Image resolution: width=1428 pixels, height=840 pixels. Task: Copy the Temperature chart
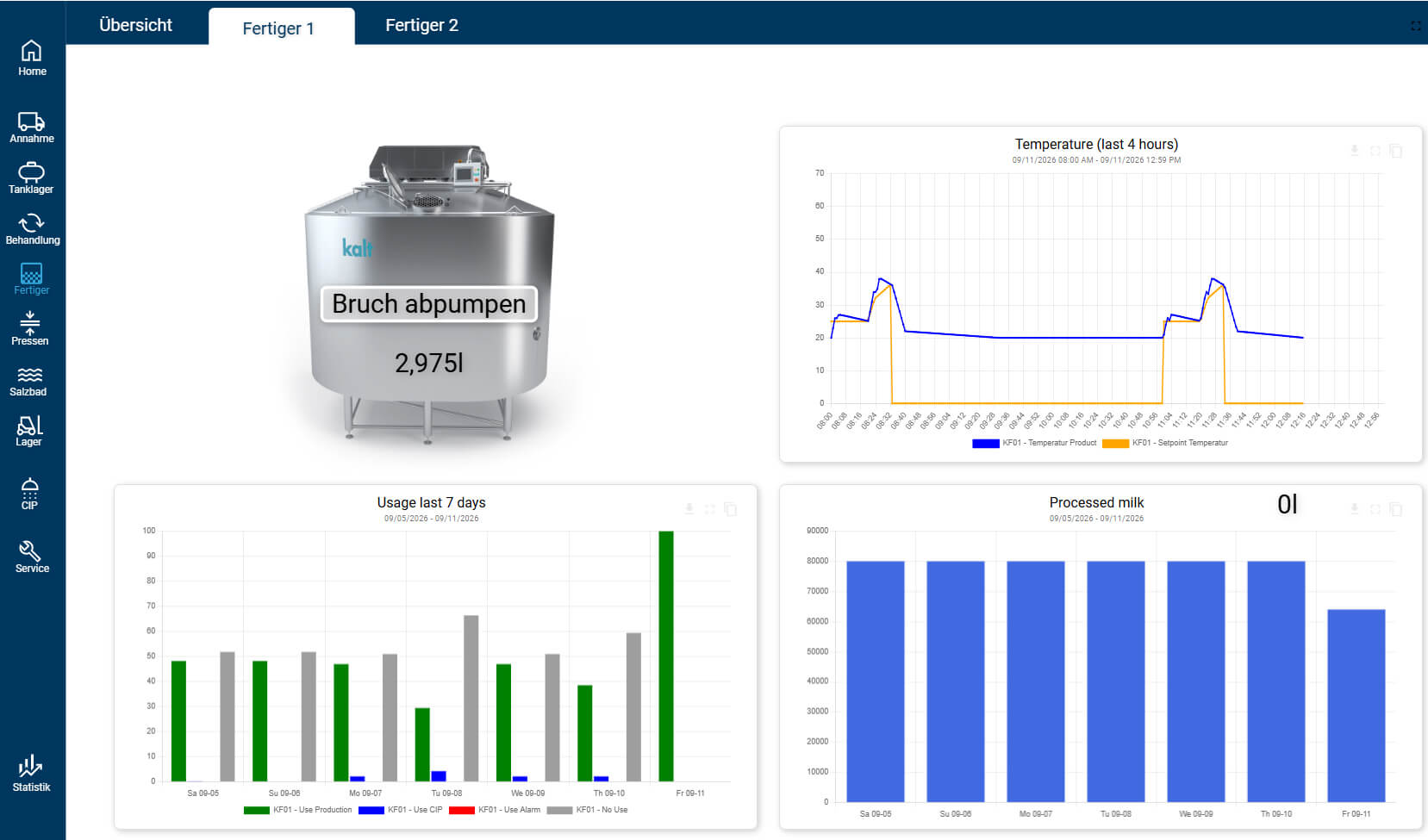pyautogui.click(x=1396, y=151)
